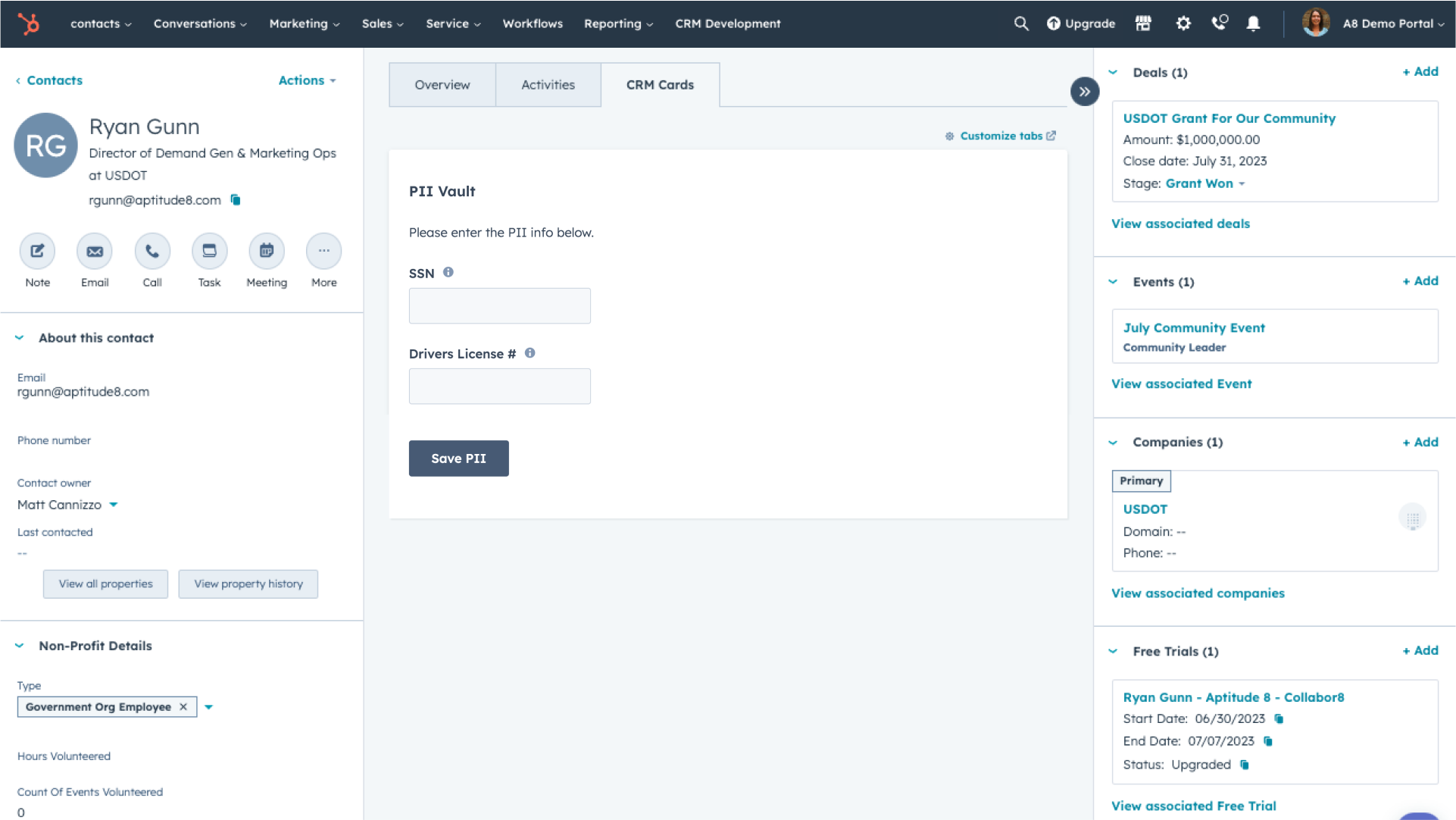Image resolution: width=1456 pixels, height=820 pixels.
Task: Collapse the Free Trials section
Action: pyautogui.click(x=1113, y=651)
